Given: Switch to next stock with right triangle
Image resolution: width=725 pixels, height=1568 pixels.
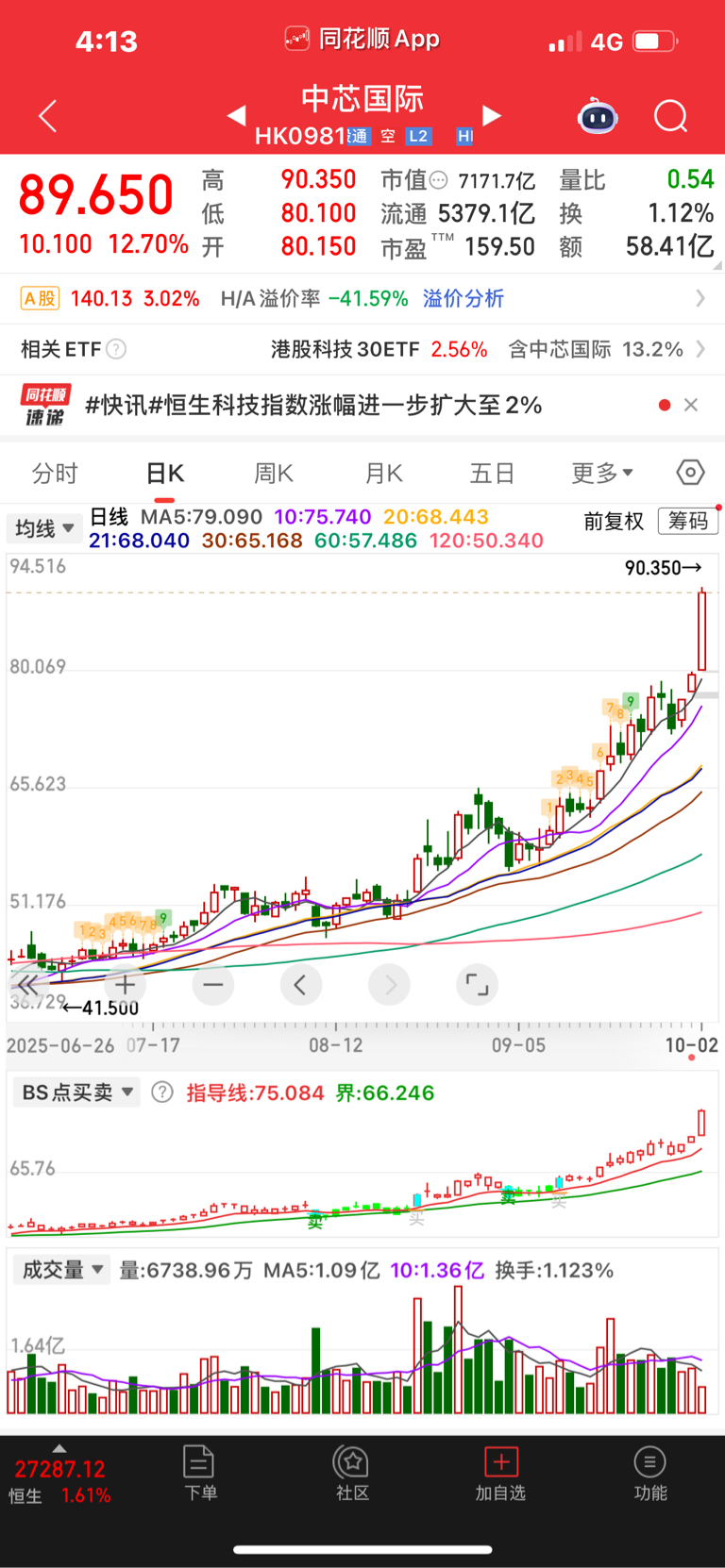Looking at the screenshot, I should [x=491, y=115].
